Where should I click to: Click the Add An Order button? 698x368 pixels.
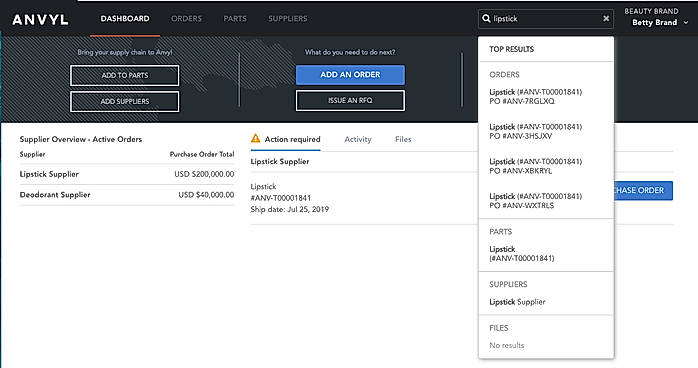pos(350,75)
